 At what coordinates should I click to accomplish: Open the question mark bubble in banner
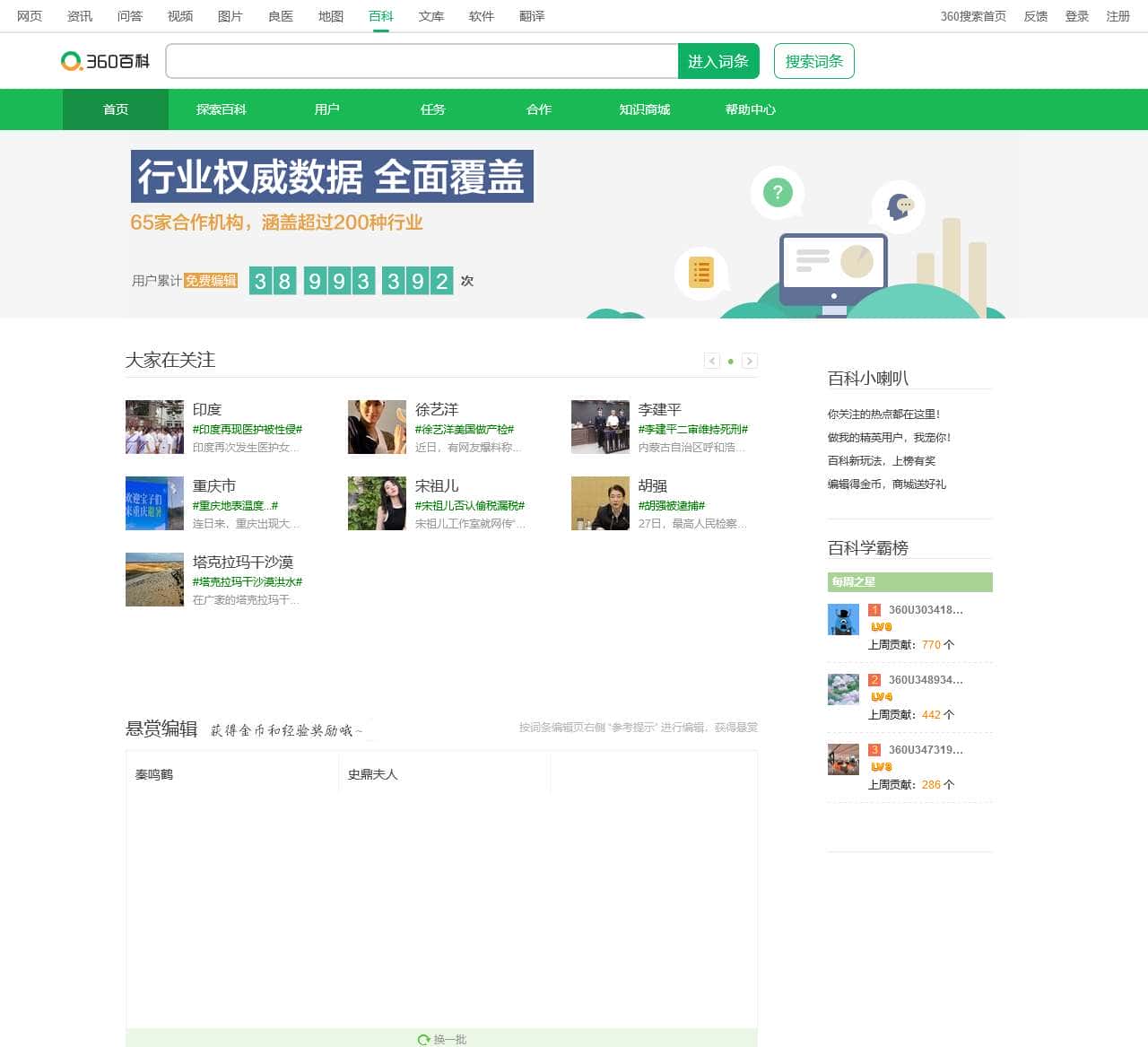pos(778,192)
